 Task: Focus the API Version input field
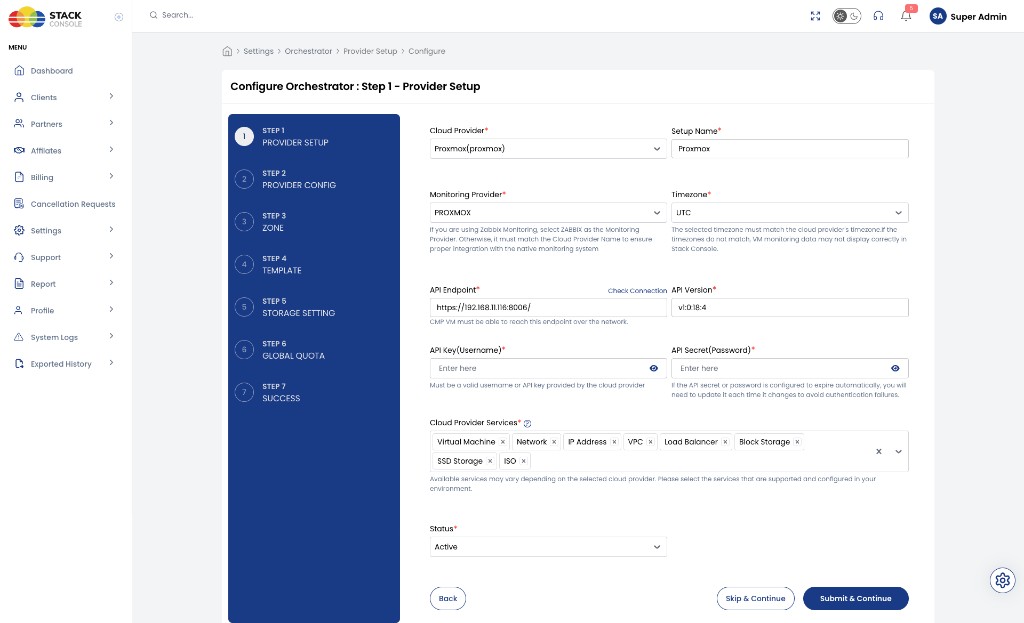[x=790, y=308]
